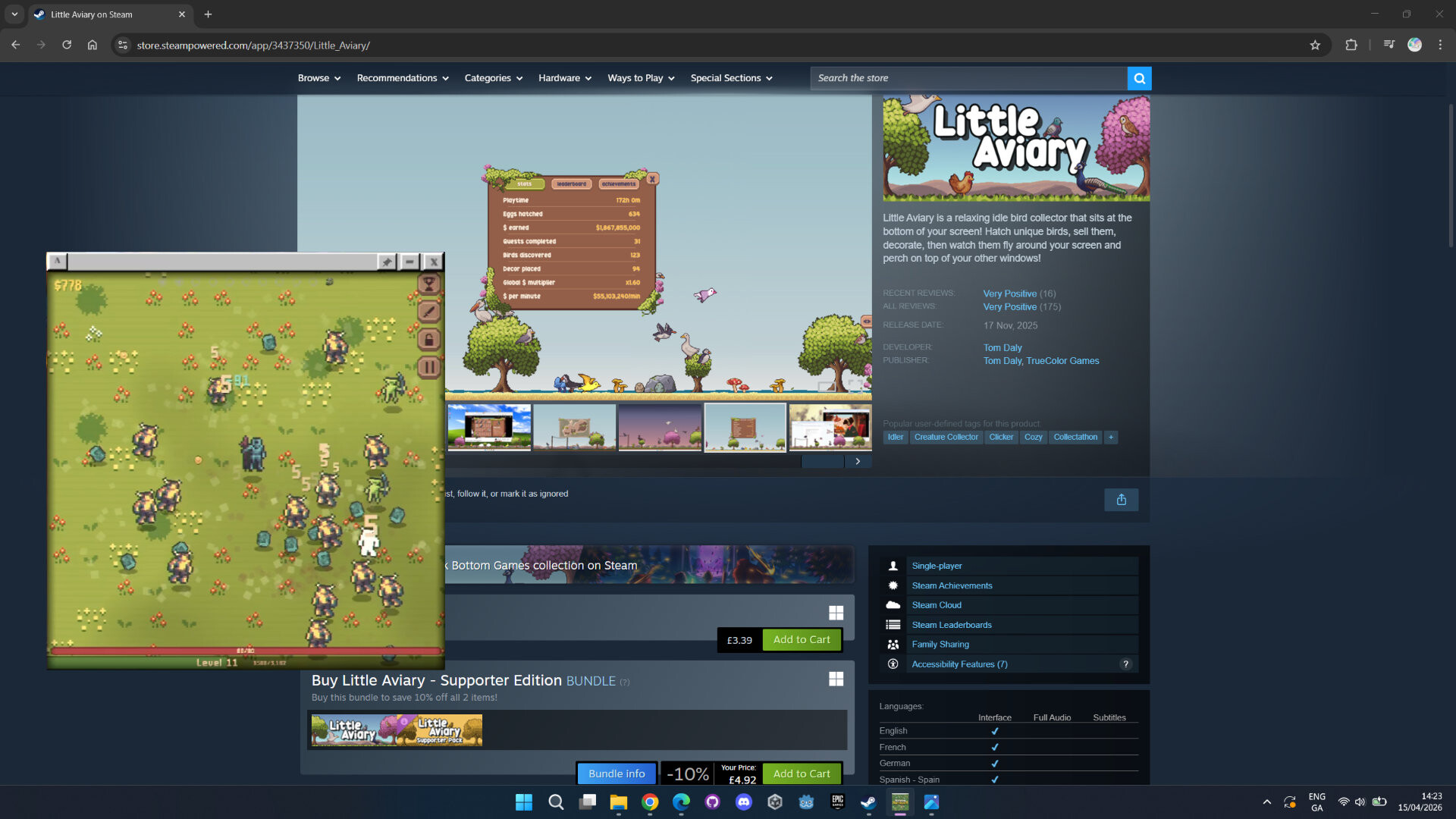
Task: Bookmark this page with the star icon
Action: [1315, 45]
